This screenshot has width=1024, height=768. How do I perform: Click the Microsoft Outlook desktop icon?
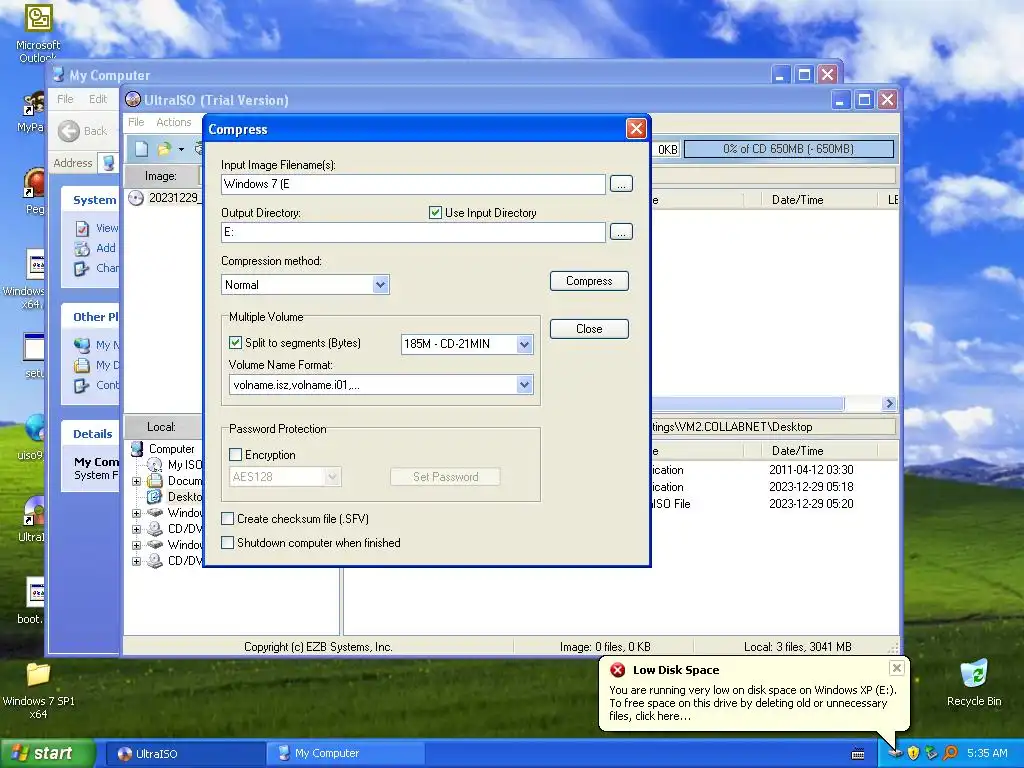pyautogui.click(x=38, y=18)
